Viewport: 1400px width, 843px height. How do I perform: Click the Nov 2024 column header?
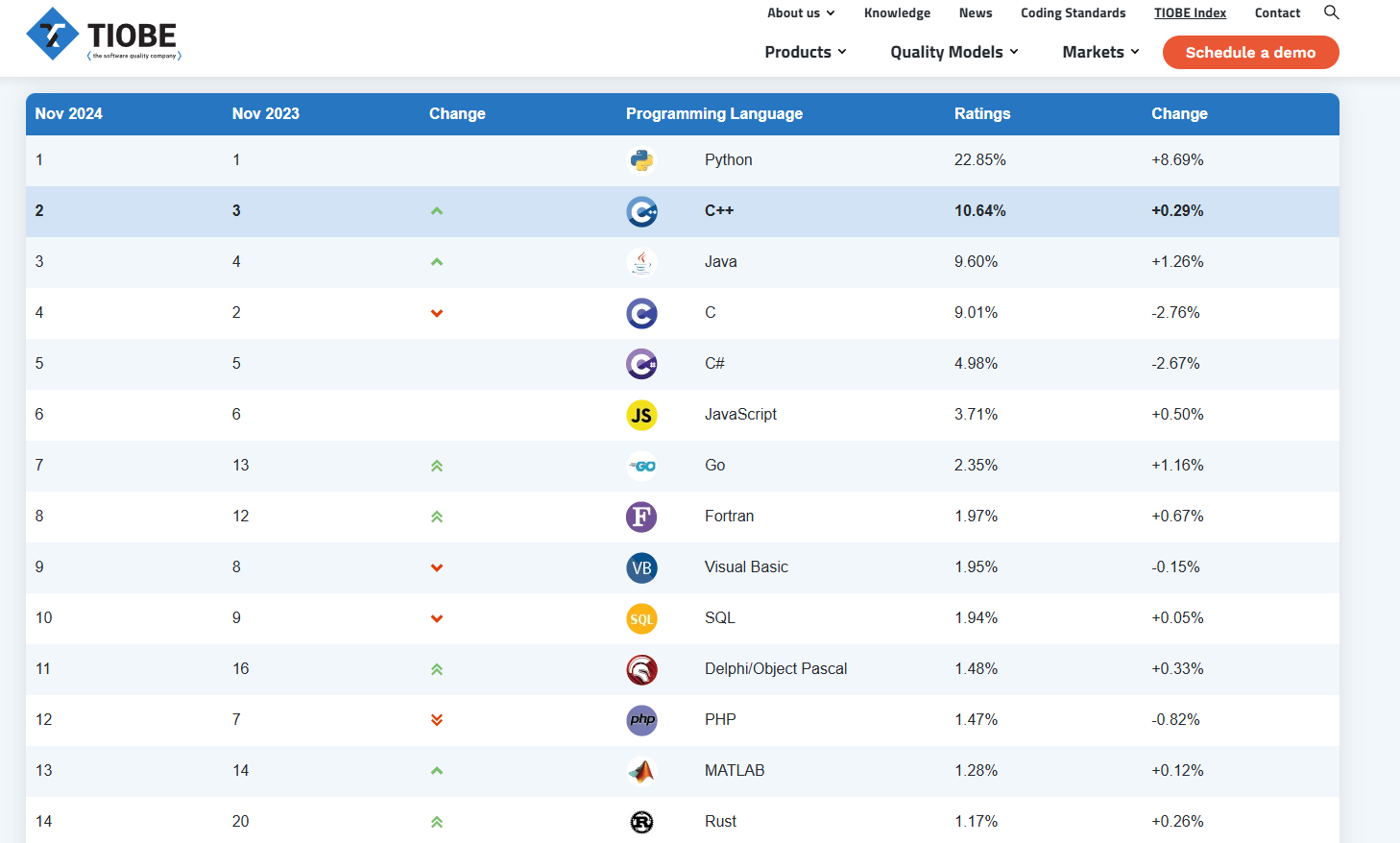69,113
